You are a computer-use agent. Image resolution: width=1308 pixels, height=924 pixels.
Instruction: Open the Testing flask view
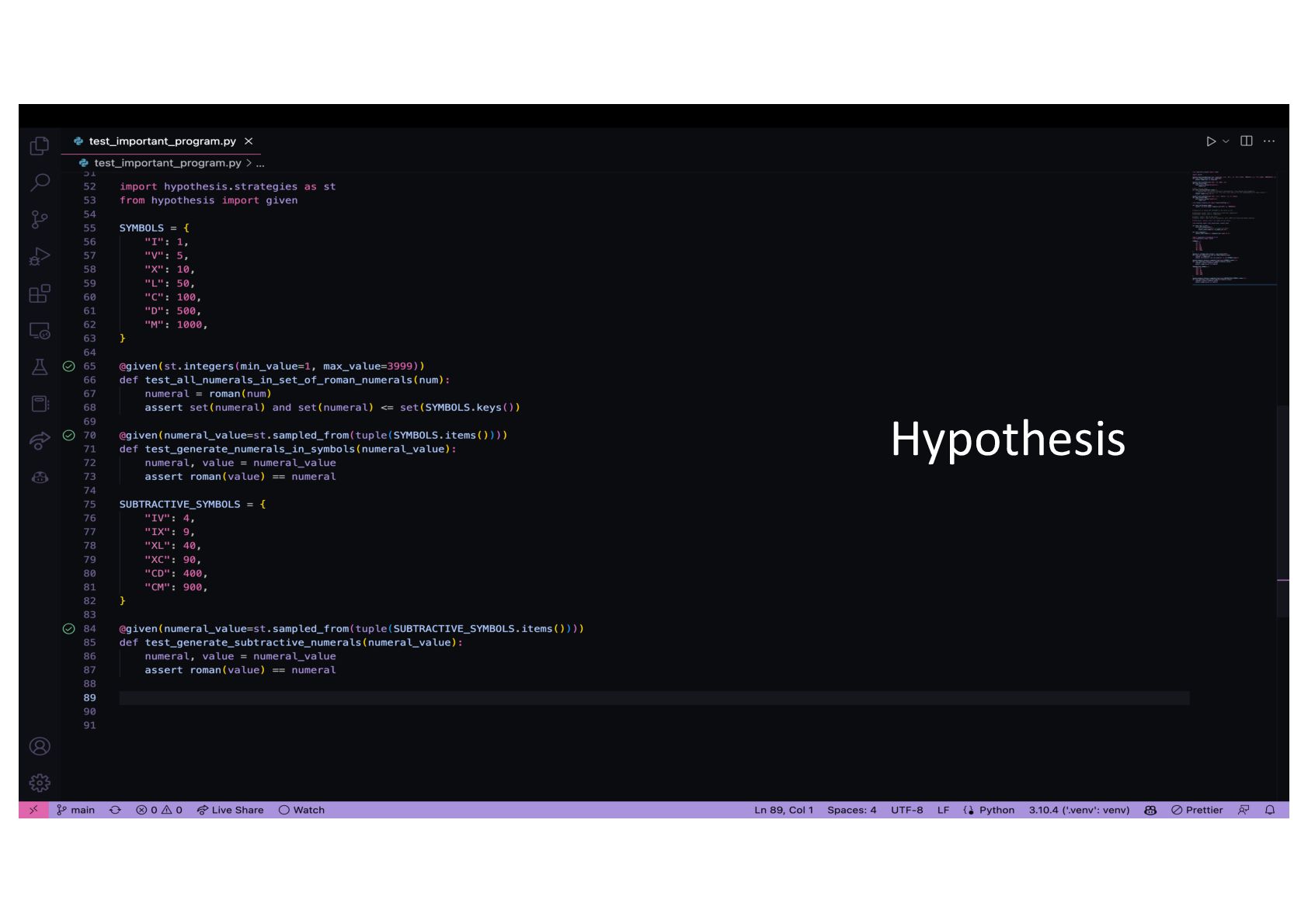click(x=40, y=367)
